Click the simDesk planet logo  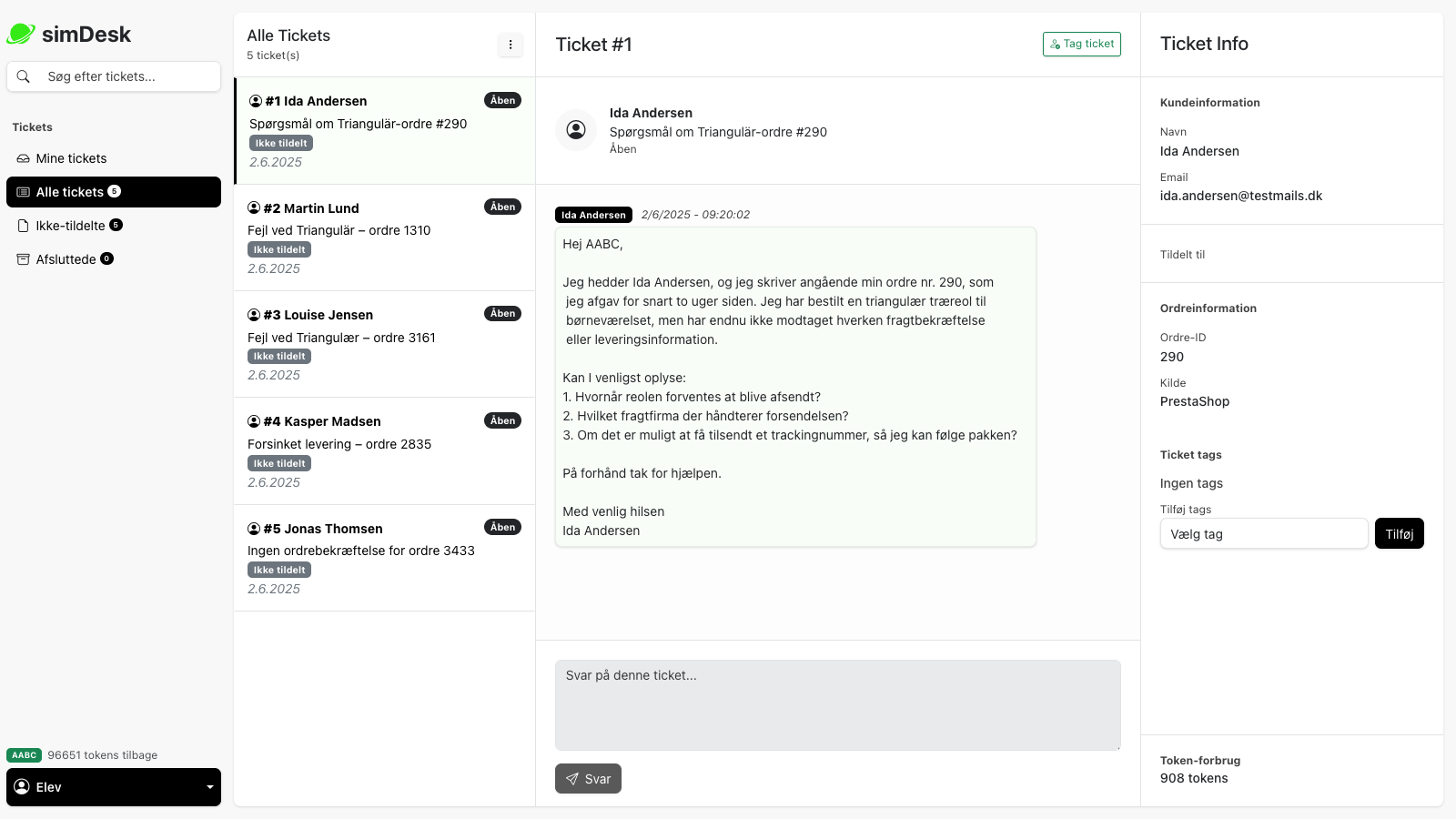click(x=21, y=33)
